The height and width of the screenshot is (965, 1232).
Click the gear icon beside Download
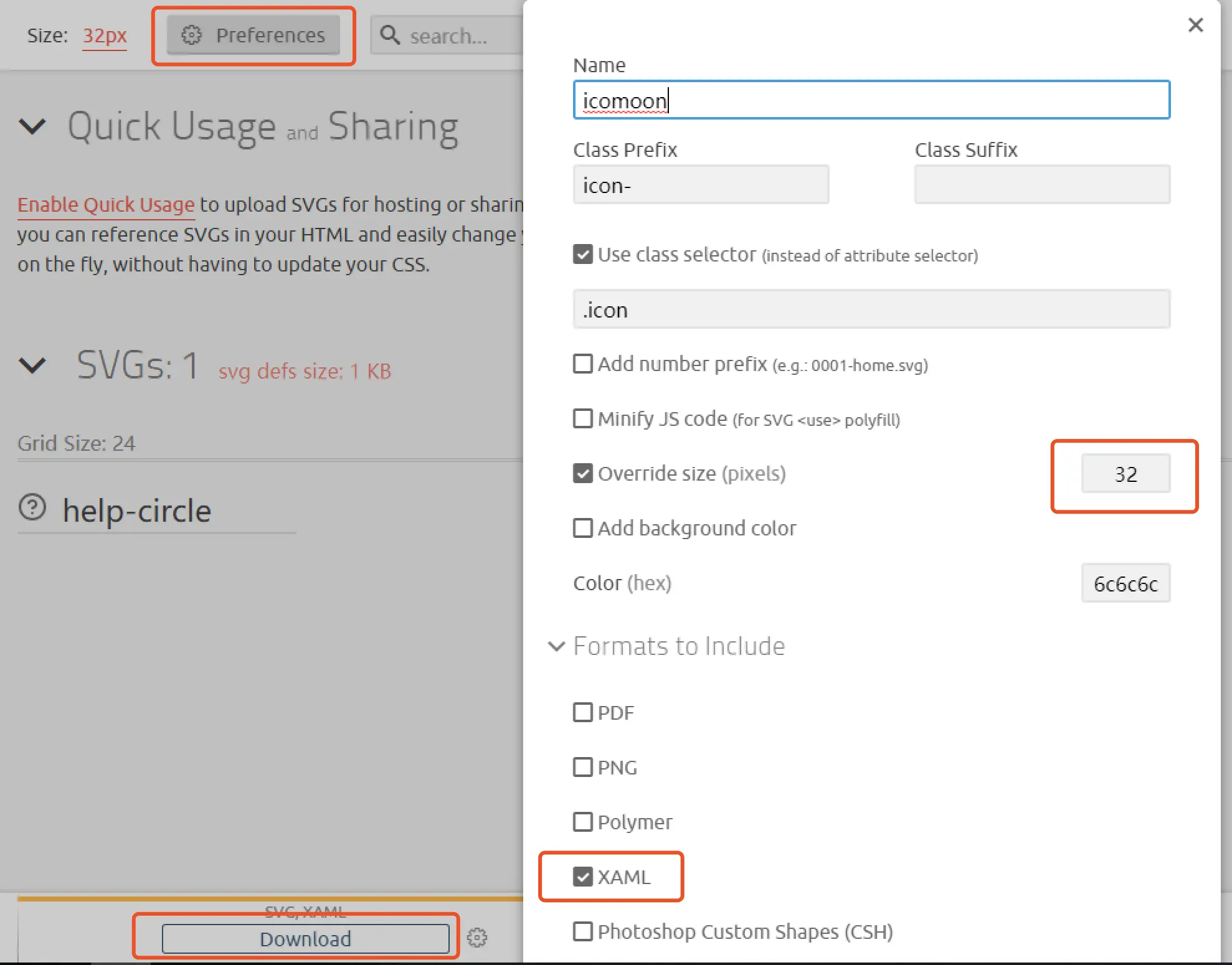click(477, 938)
